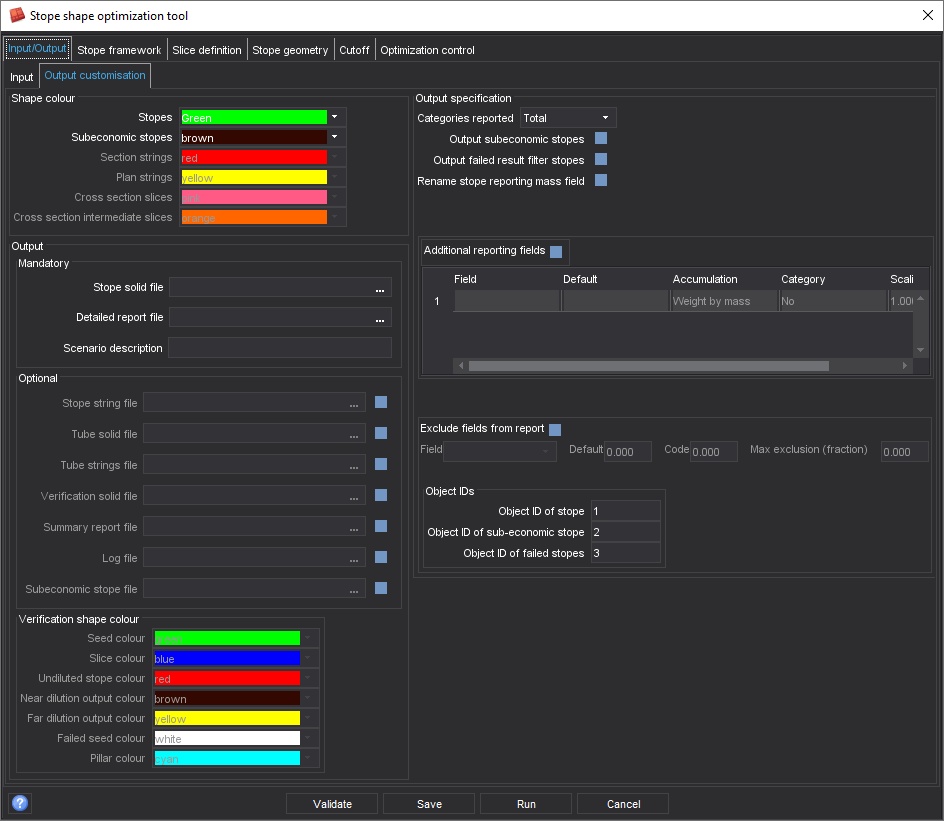Close the Stope shape optimization tool window
The height and width of the screenshot is (821, 944).
[928, 15]
